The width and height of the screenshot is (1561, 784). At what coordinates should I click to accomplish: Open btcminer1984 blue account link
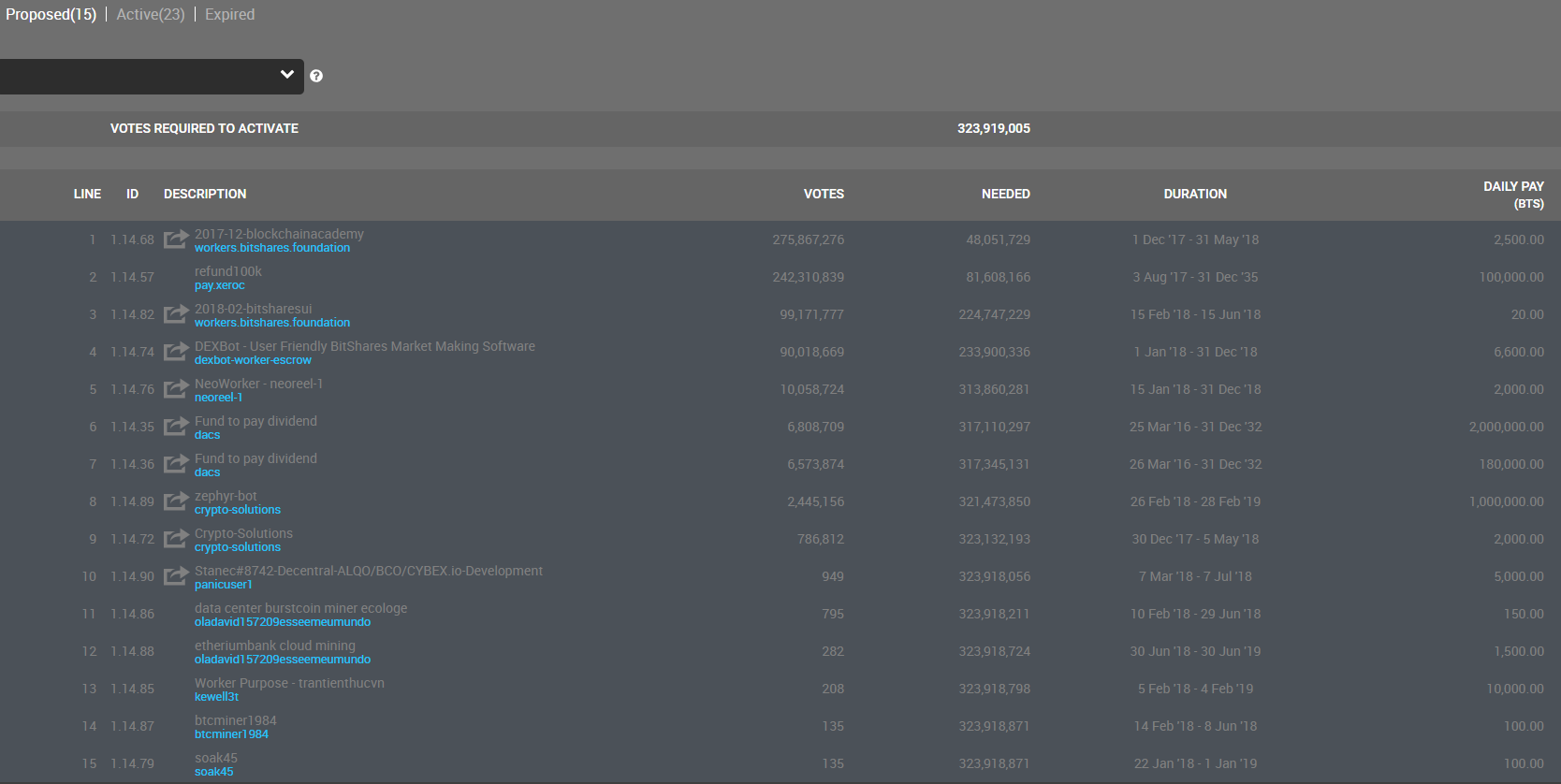(231, 734)
